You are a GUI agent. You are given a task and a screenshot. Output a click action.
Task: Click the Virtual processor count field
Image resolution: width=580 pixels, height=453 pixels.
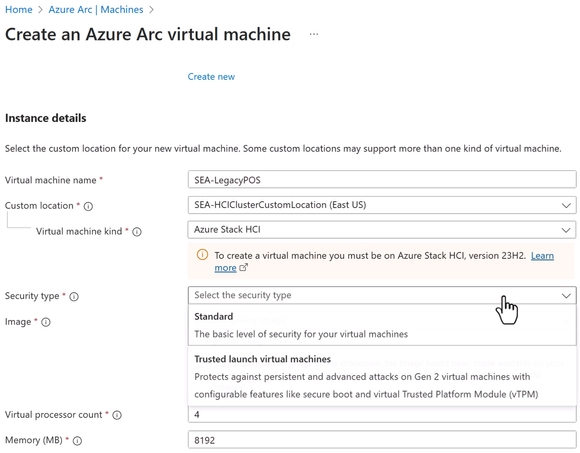[382, 415]
